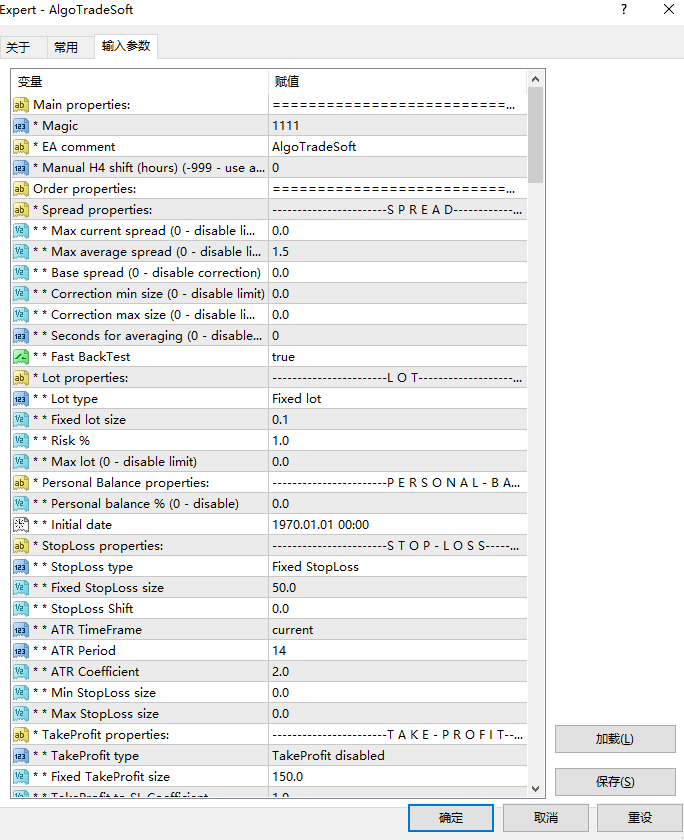Click the double icon beside Fixed lot size

20,420
